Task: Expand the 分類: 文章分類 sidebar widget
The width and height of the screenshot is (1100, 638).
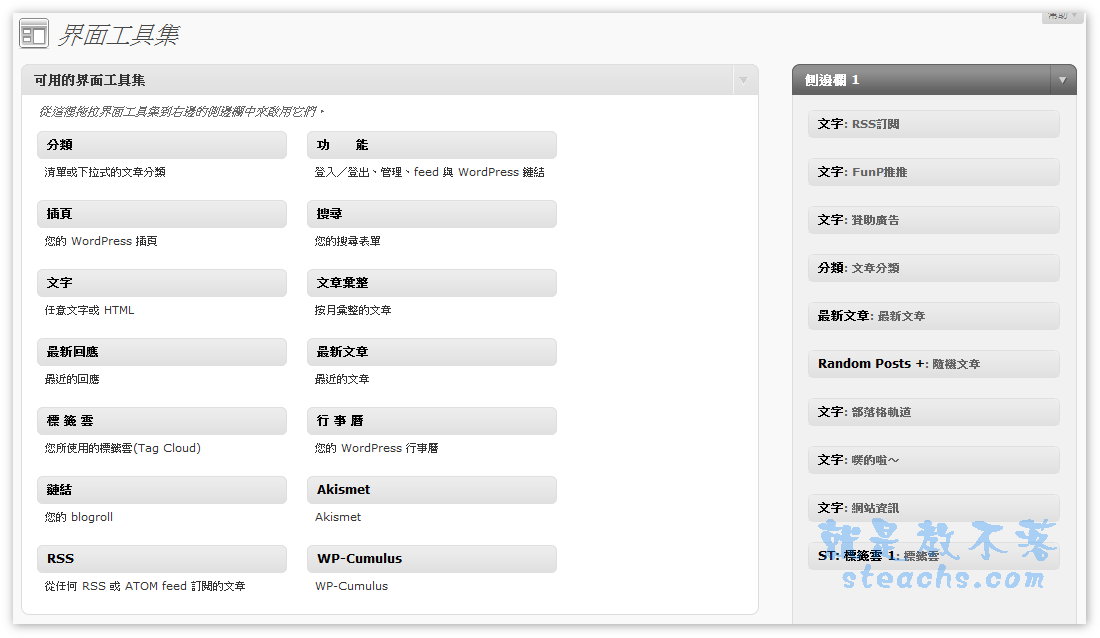Action: [x=933, y=268]
